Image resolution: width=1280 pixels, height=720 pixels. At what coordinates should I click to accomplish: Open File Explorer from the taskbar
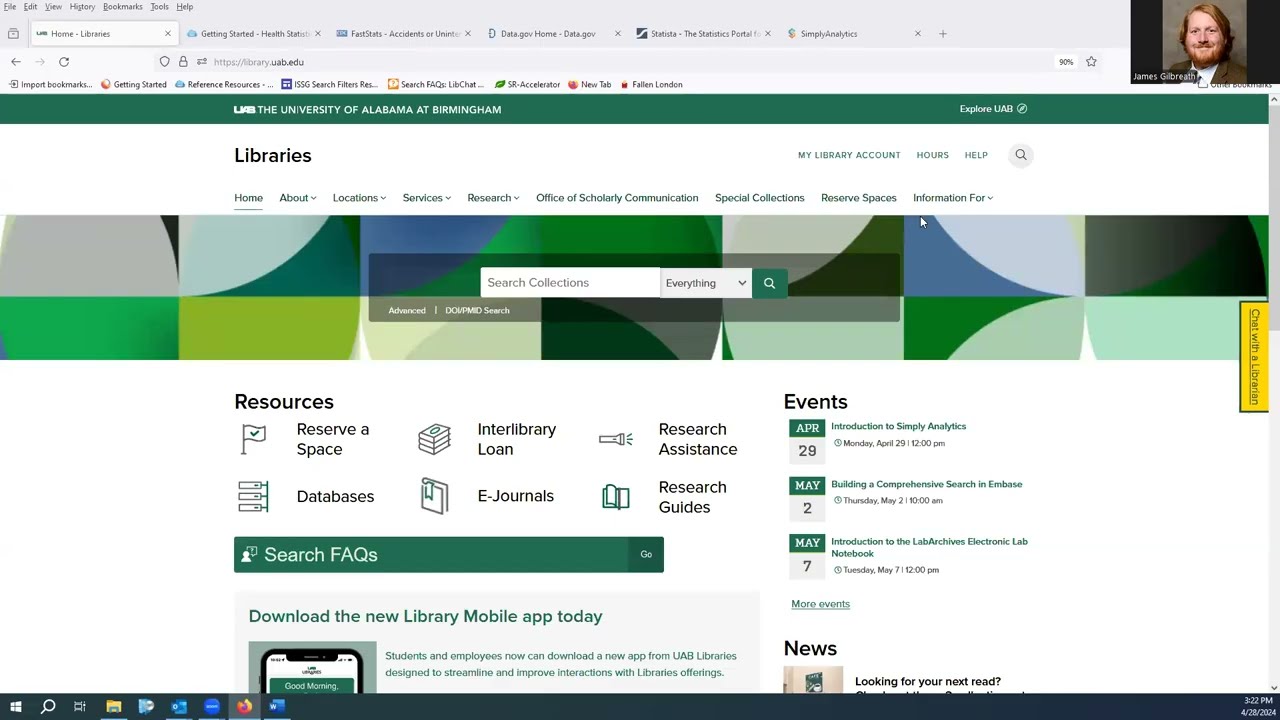[114, 707]
